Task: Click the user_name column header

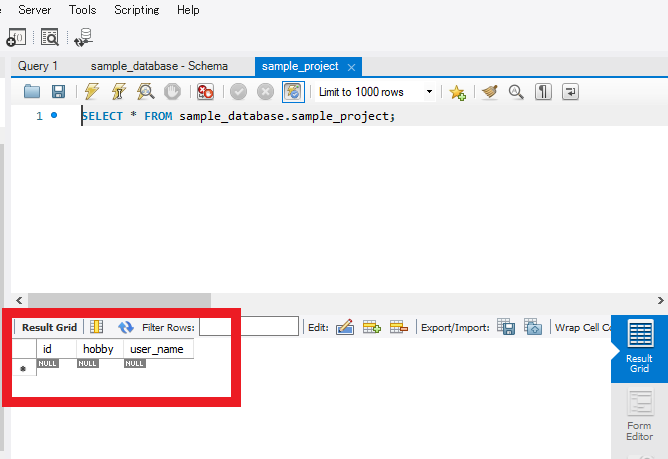Action: click(x=158, y=349)
